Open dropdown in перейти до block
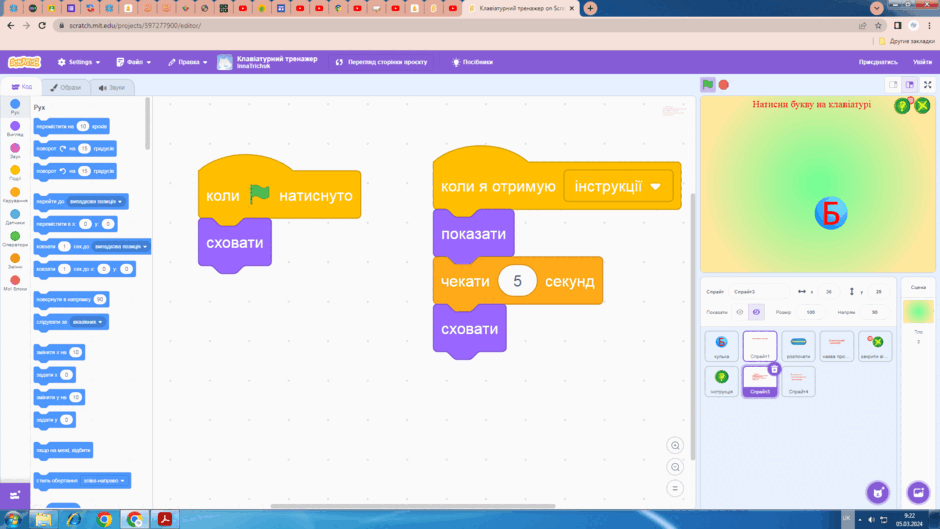940x529 pixels. point(97,202)
